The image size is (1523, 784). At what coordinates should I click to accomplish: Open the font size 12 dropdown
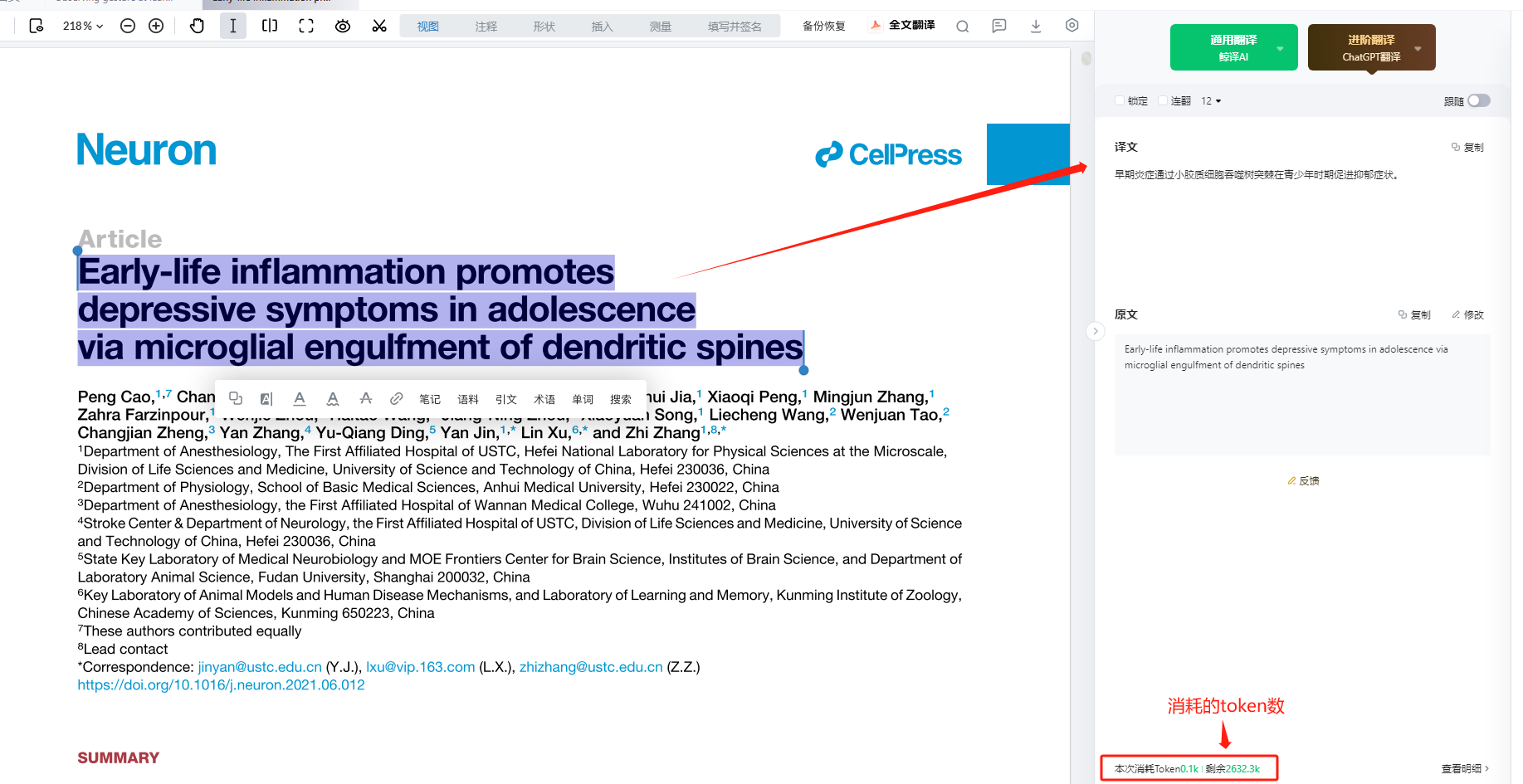[x=1211, y=101]
